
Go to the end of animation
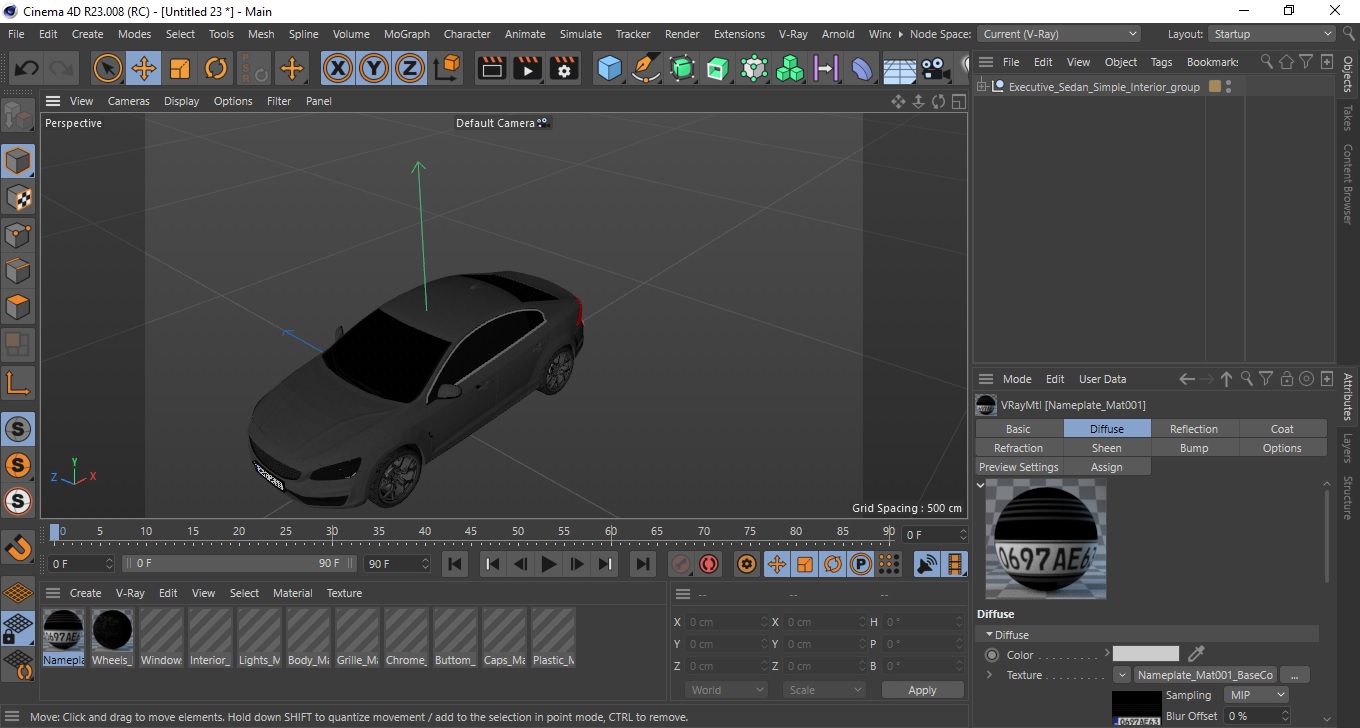tap(643, 564)
